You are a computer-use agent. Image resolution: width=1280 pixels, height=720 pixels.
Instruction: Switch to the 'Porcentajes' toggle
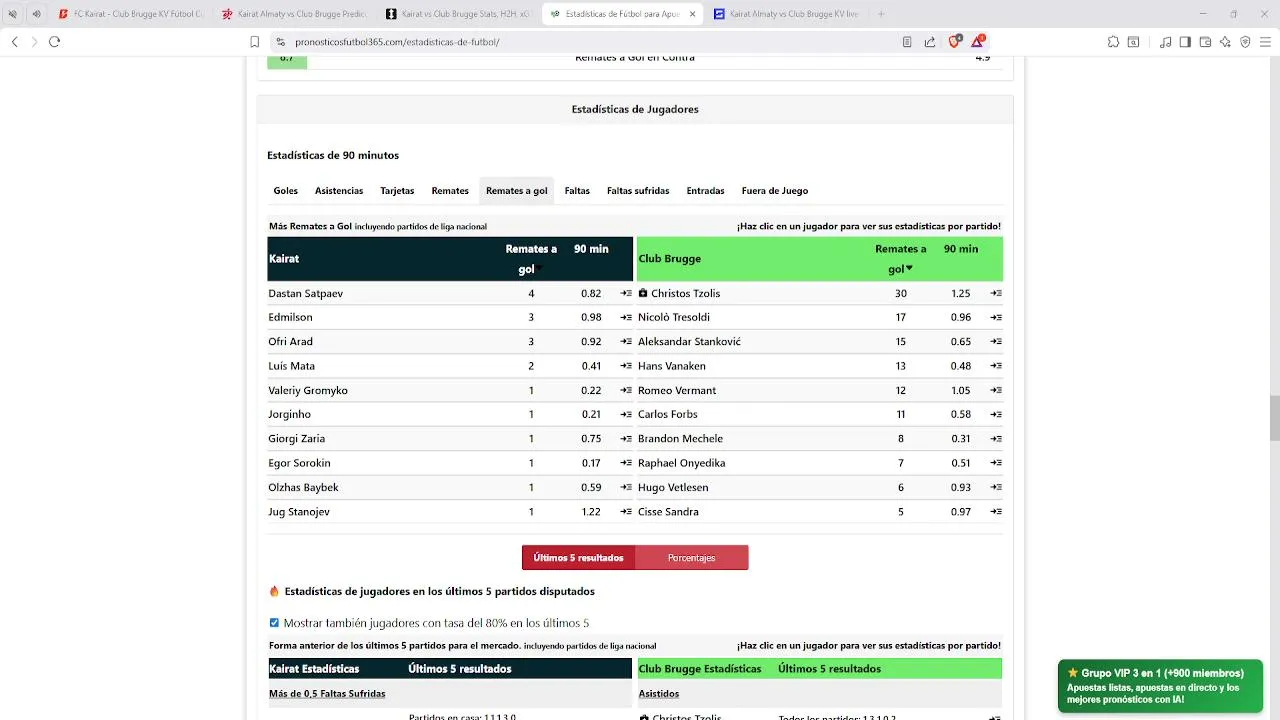click(691, 558)
